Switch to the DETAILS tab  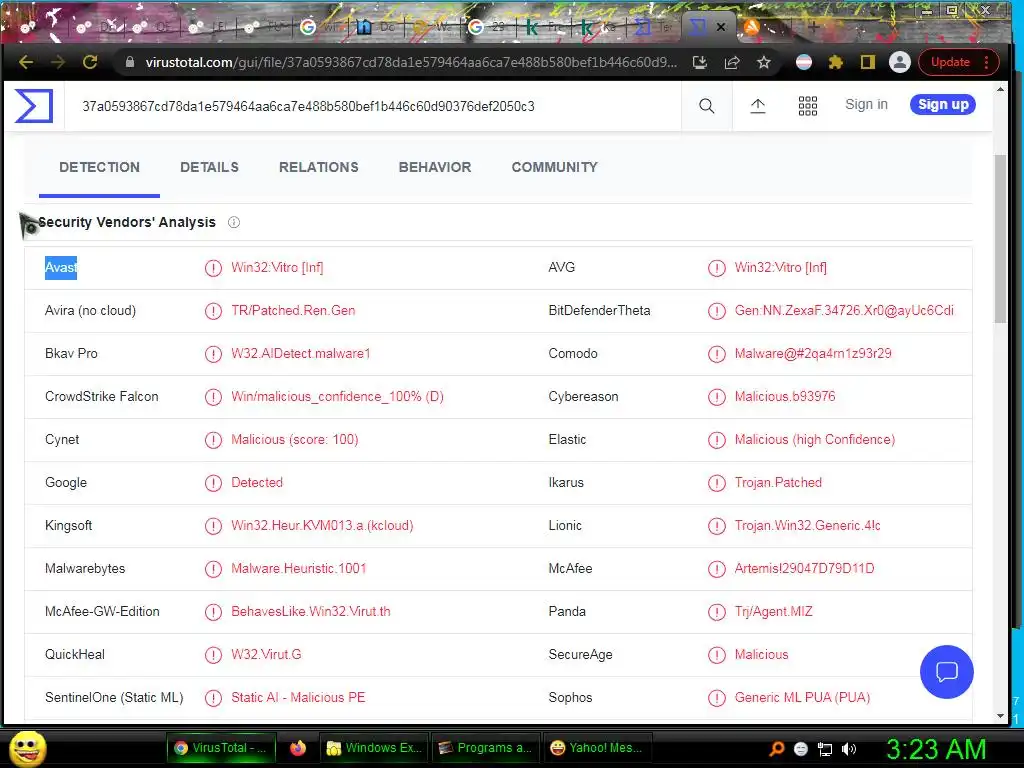click(209, 167)
